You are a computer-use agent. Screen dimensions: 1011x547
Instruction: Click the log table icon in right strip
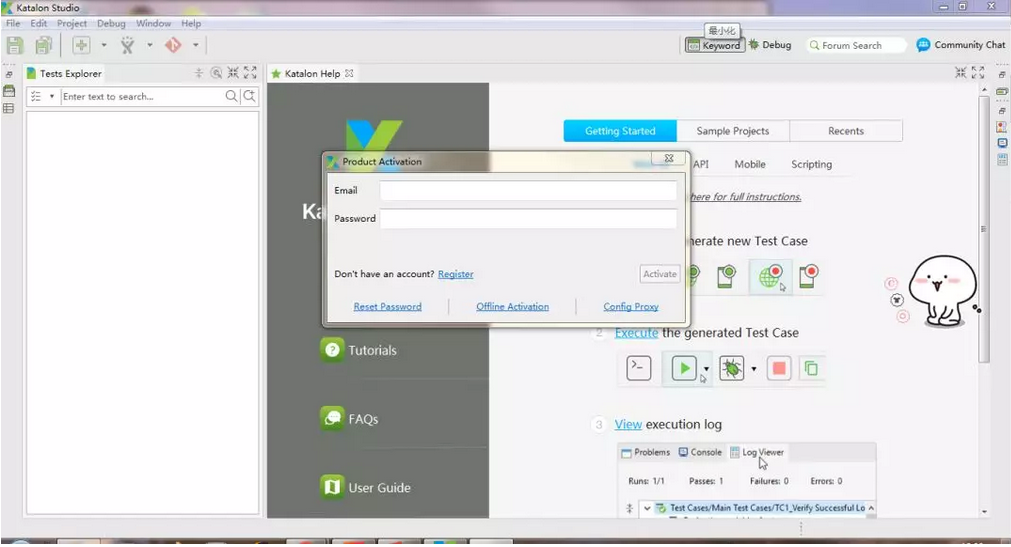click(1002, 159)
